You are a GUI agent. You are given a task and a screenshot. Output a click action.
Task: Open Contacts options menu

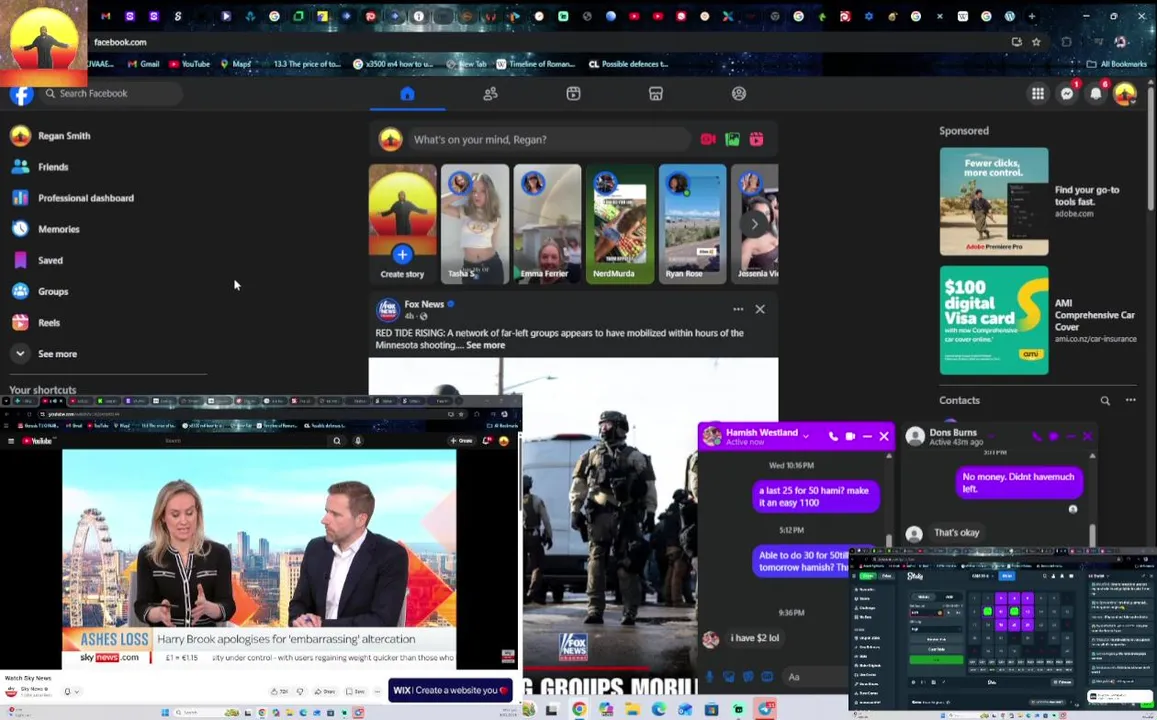pyautogui.click(x=1130, y=400)
